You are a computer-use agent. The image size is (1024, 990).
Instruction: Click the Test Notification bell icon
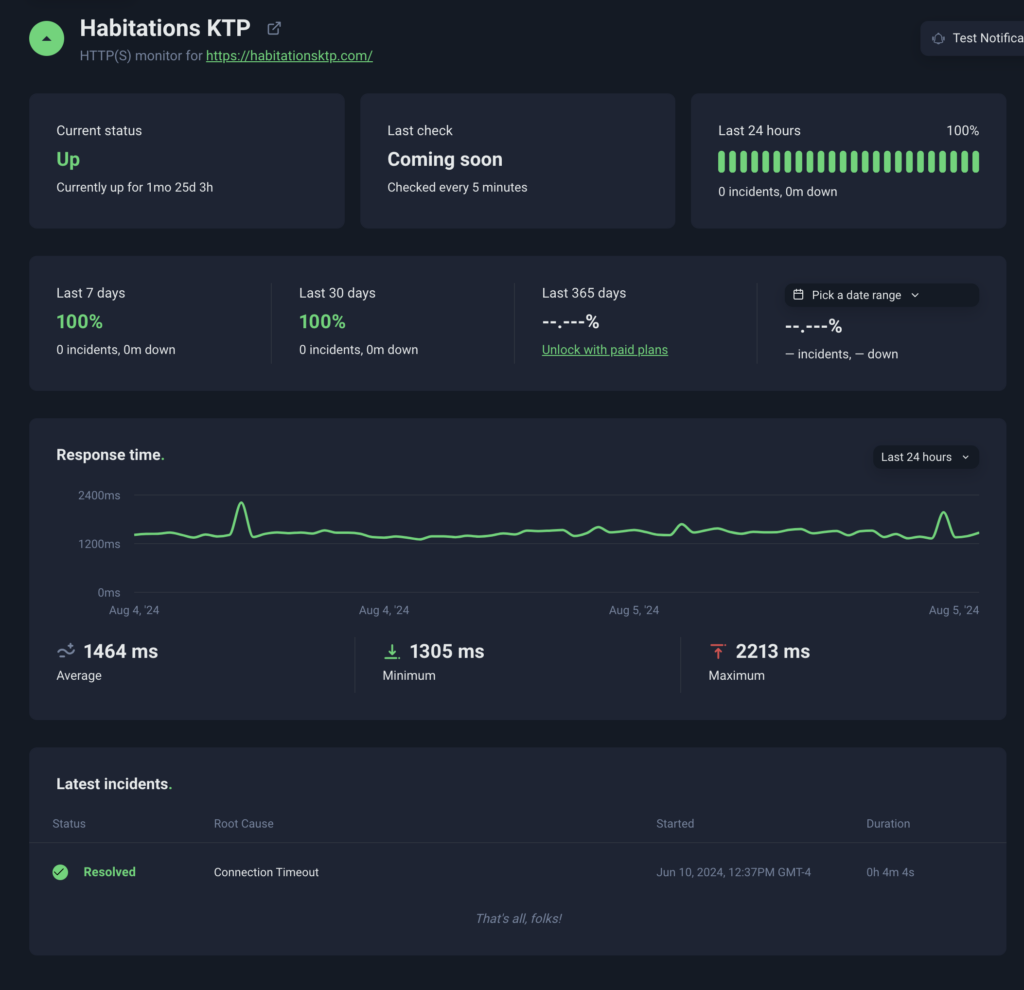pos(938,38)
